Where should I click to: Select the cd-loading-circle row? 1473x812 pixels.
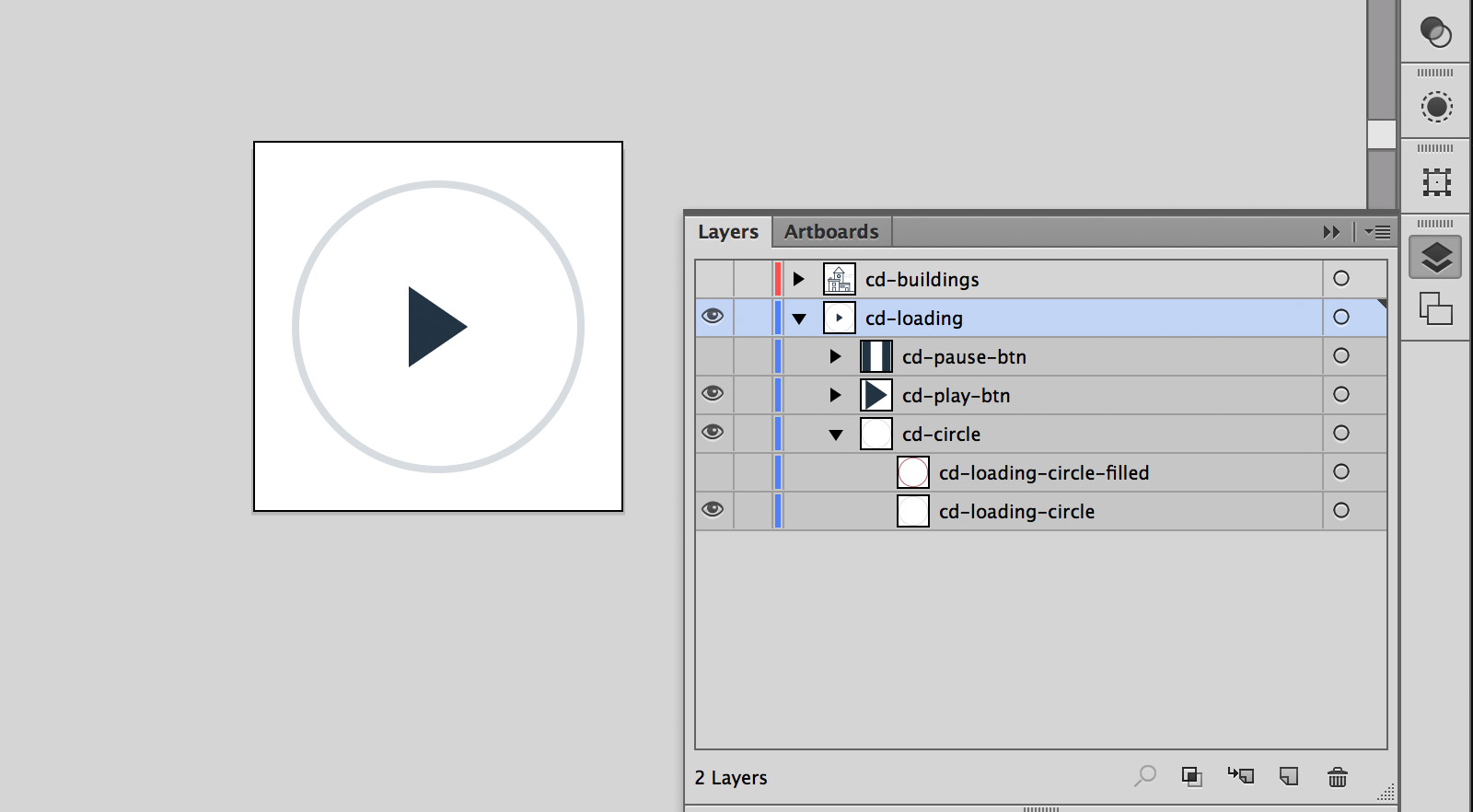(x=1040, y=511)
